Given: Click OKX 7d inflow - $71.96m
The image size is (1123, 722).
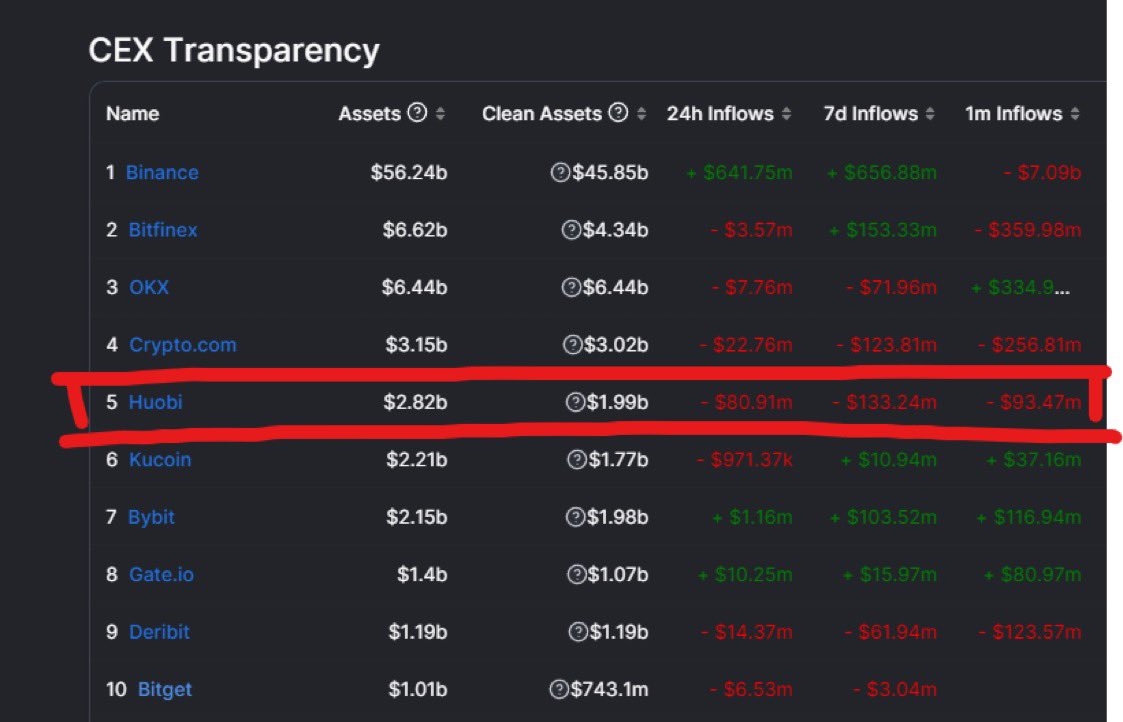Looking at the screenshot, I should tap(891, 287).
